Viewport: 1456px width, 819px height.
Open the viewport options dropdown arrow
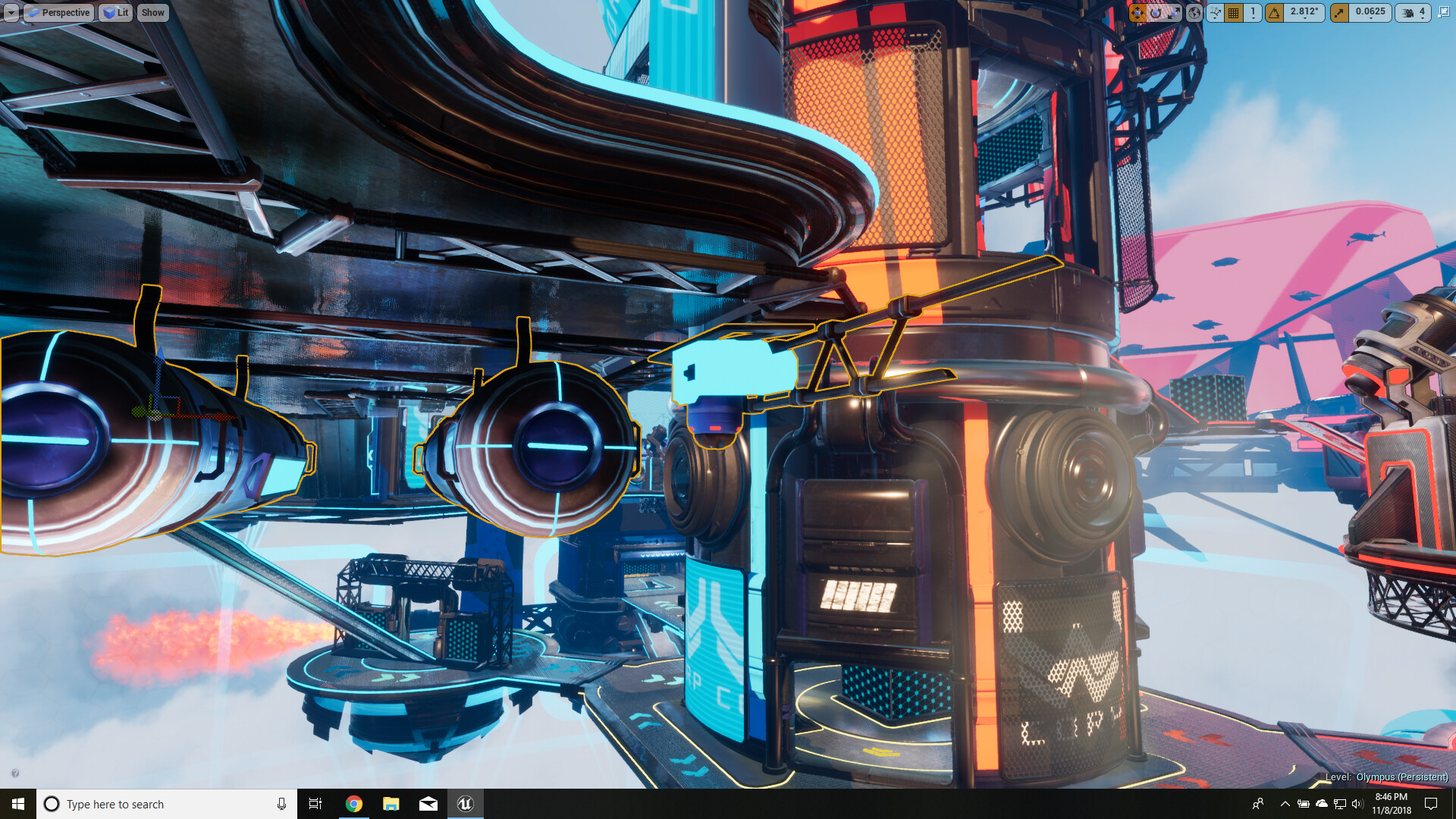pyautogui.click(x=10, y=12)
